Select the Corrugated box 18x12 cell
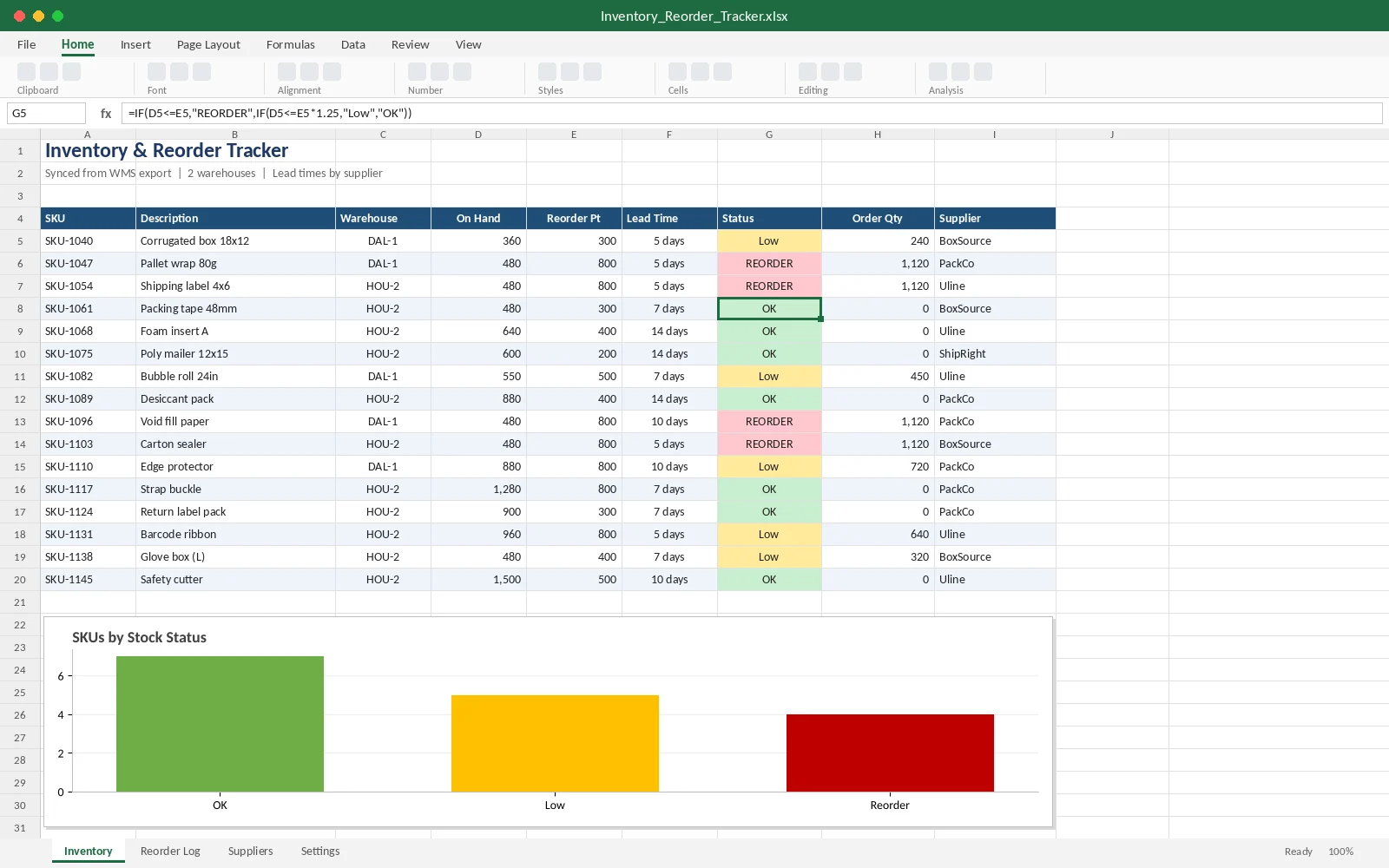Screen dimensions: 1389x868 pos(235,241)
